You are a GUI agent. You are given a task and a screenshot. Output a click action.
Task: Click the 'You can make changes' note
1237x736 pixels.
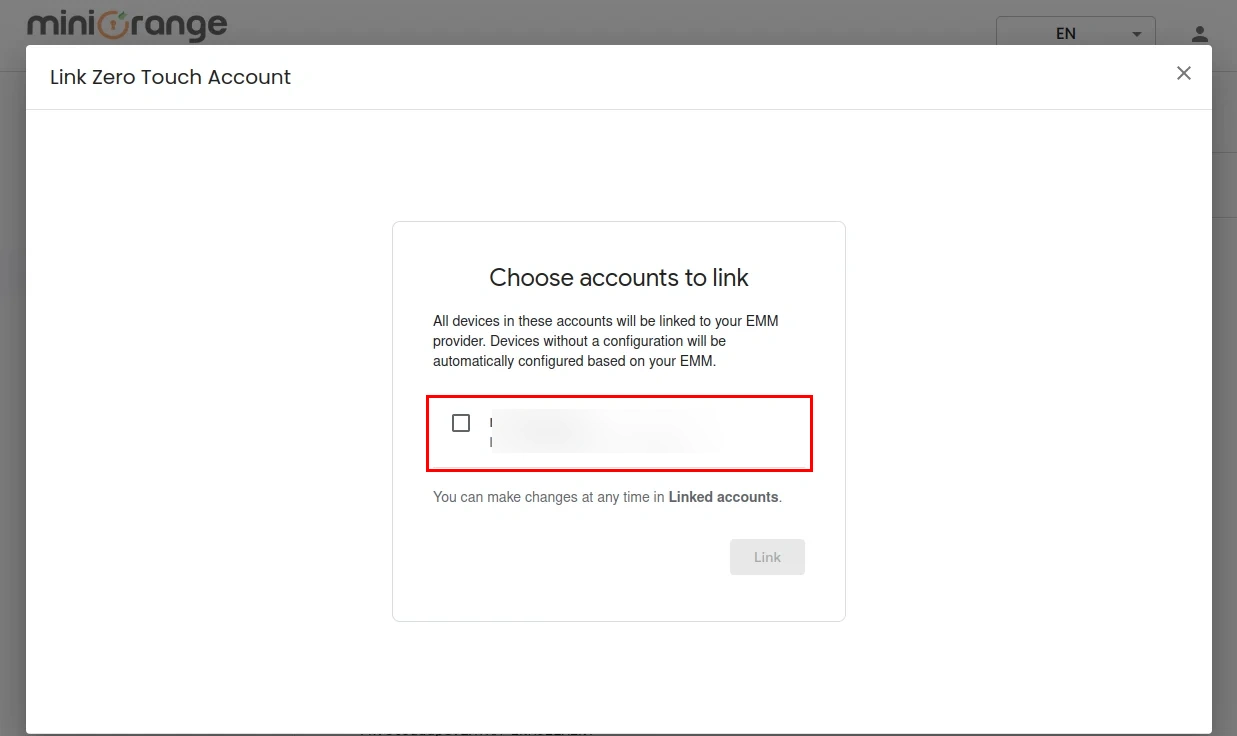pos(549,497)
